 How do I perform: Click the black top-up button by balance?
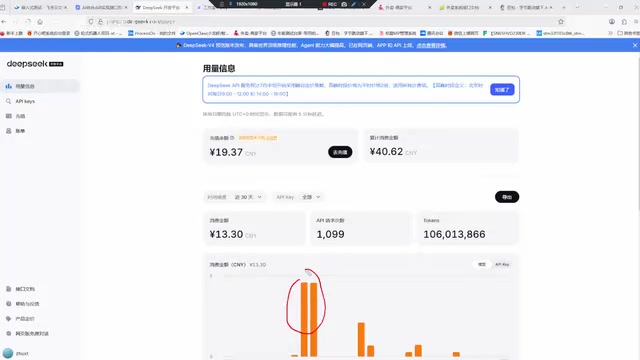pyautogui.click(x=340, y=152)
